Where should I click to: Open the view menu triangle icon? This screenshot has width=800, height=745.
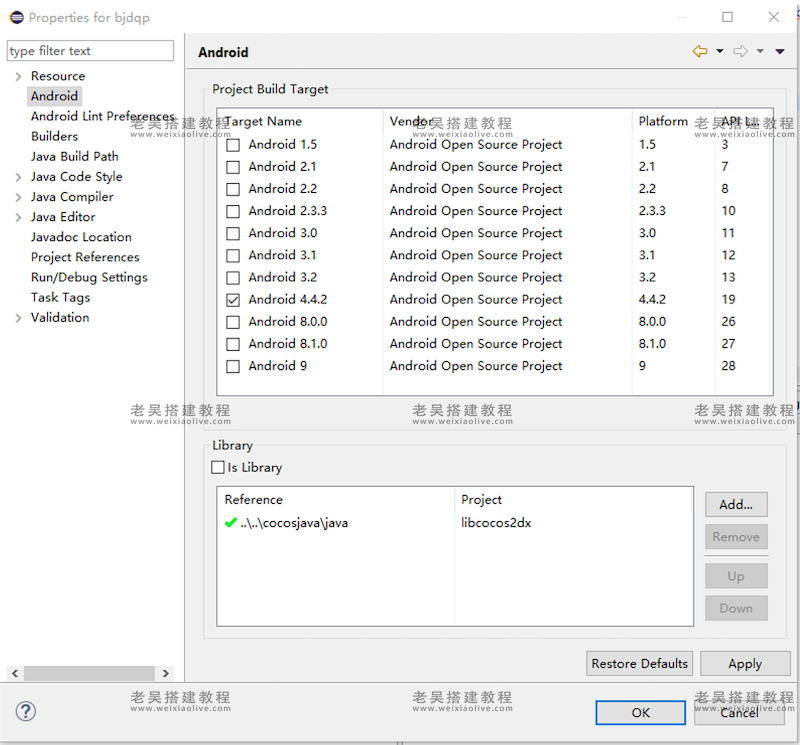(x=780, y=52)
